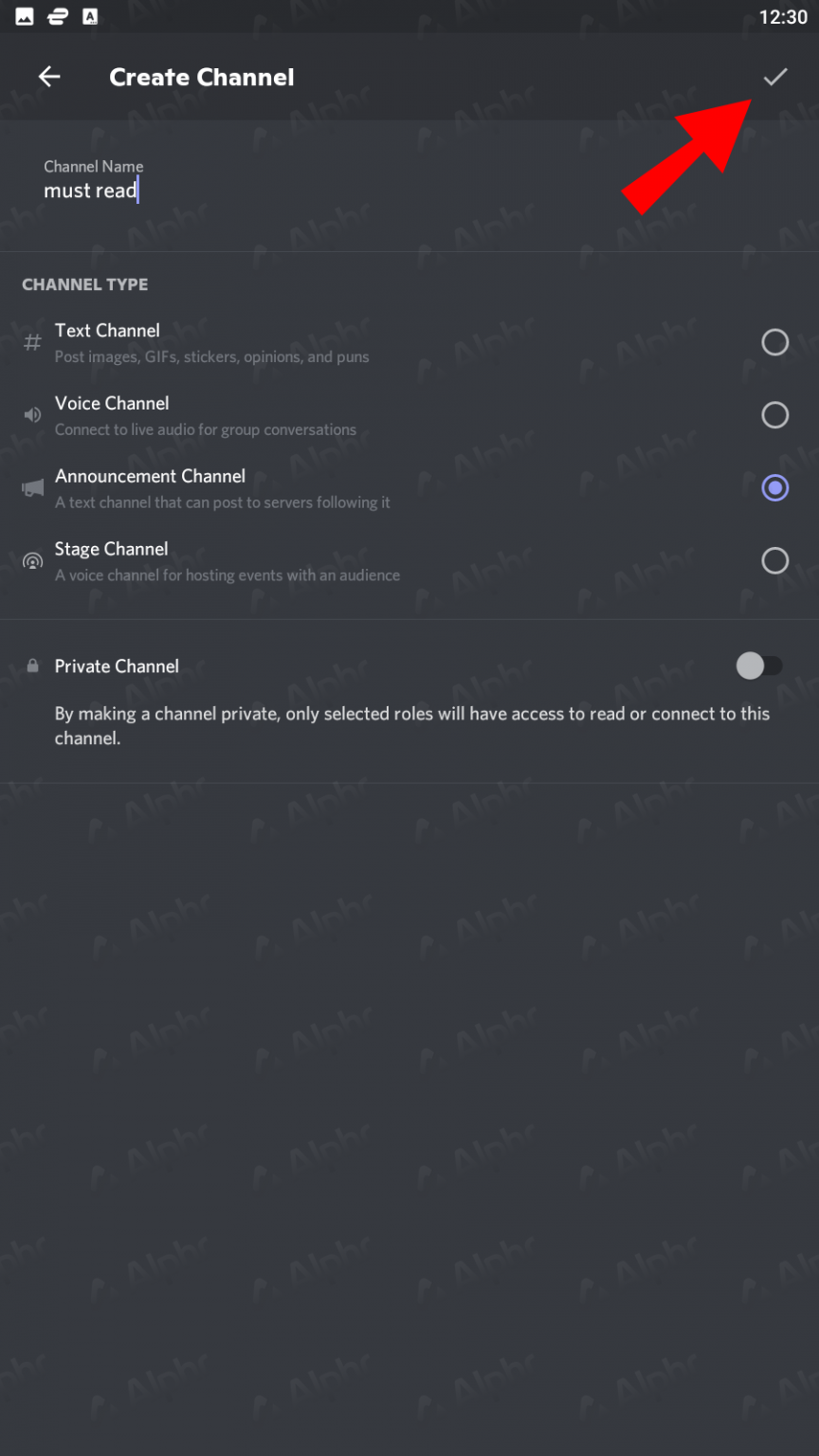This screenshot has width=819, height=1456.
Task: Click the gallery icon in the status bar
Action: [24, 15]
